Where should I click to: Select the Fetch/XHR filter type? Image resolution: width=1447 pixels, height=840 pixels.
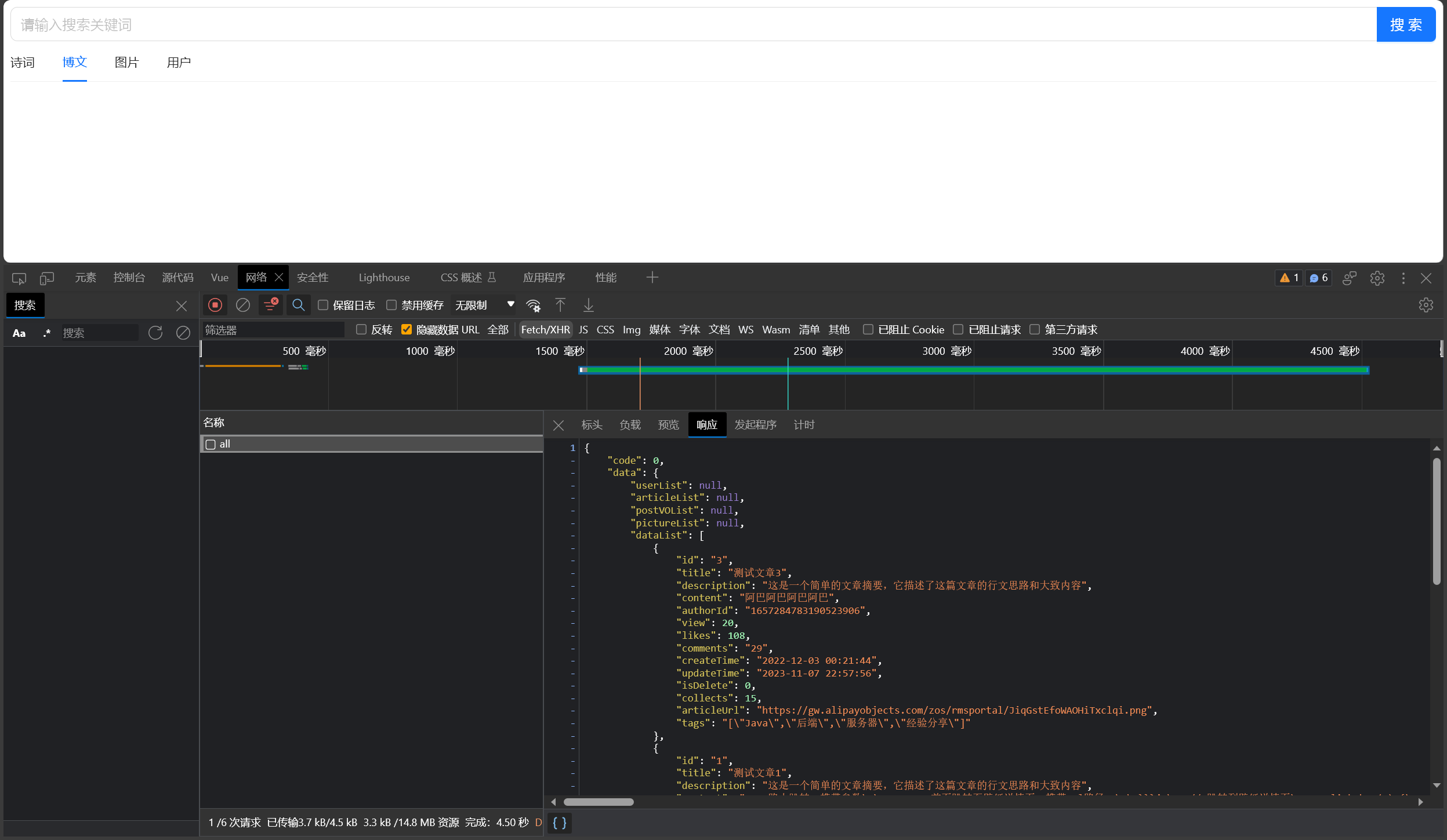(x=546, y=329)
